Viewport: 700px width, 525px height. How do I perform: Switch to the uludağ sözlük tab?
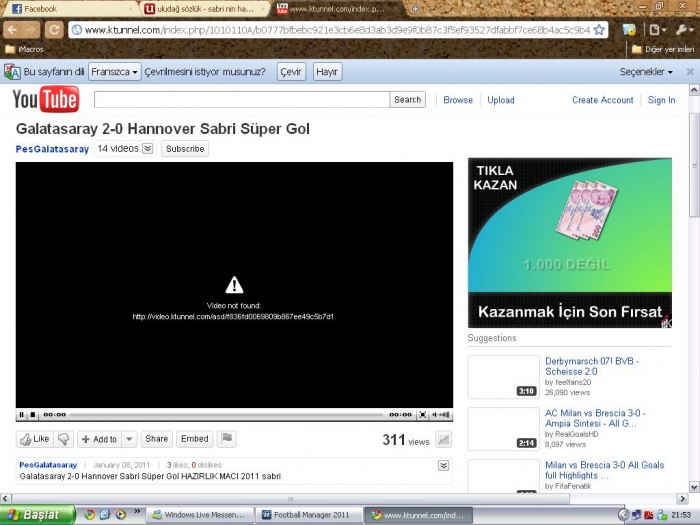tap(205, 8)
